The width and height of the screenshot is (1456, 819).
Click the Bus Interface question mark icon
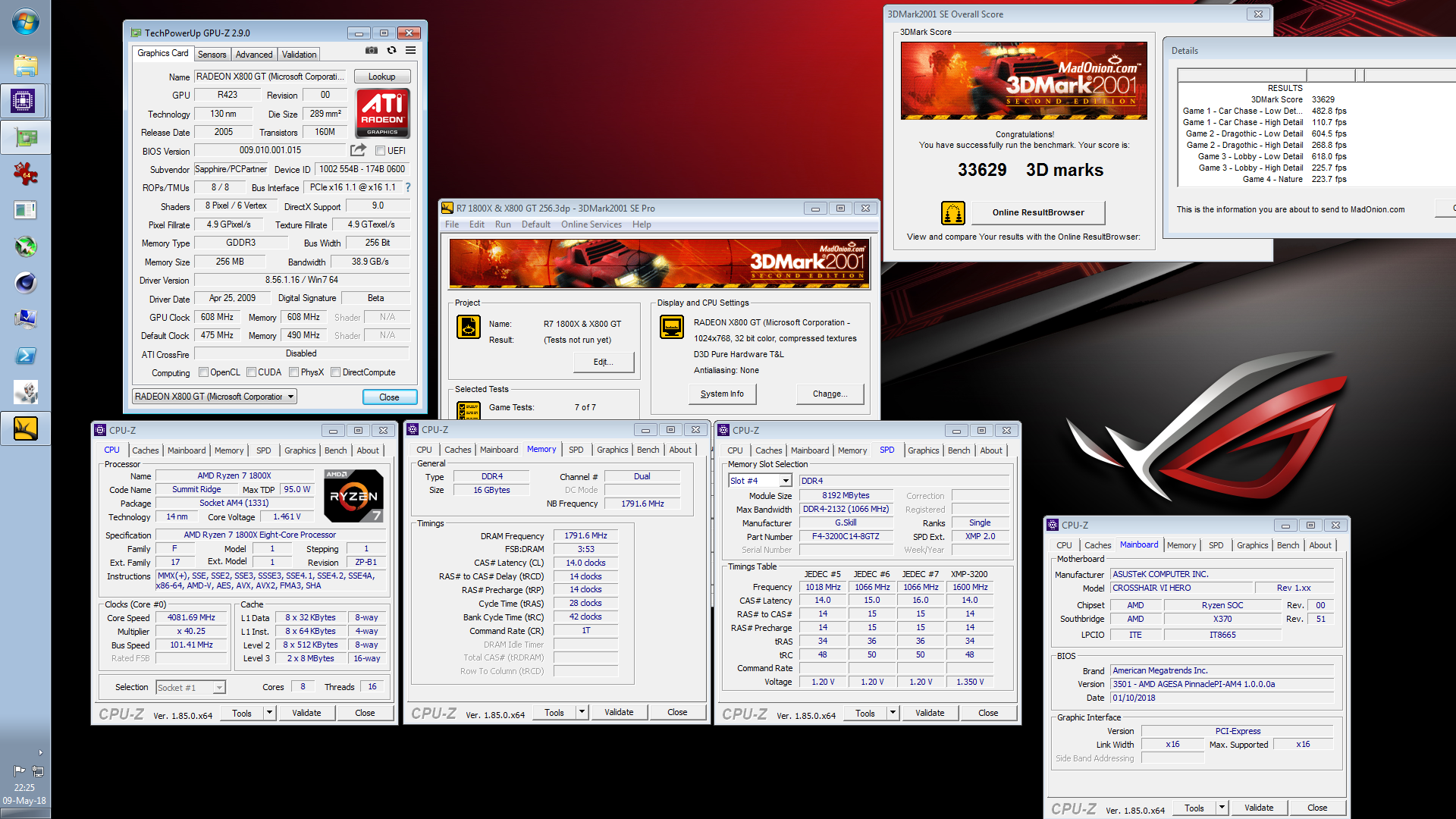tap(408, 187)
